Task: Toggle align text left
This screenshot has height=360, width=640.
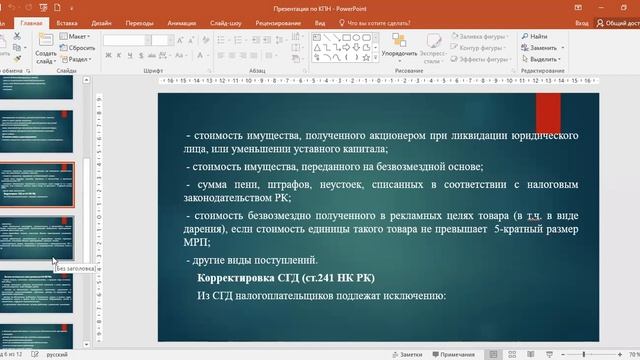Action: tap(221, 56)
